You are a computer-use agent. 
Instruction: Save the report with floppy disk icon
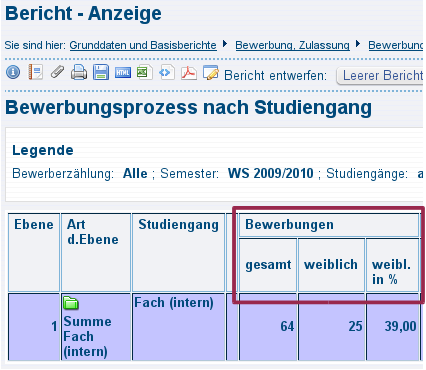pos(101,72)
